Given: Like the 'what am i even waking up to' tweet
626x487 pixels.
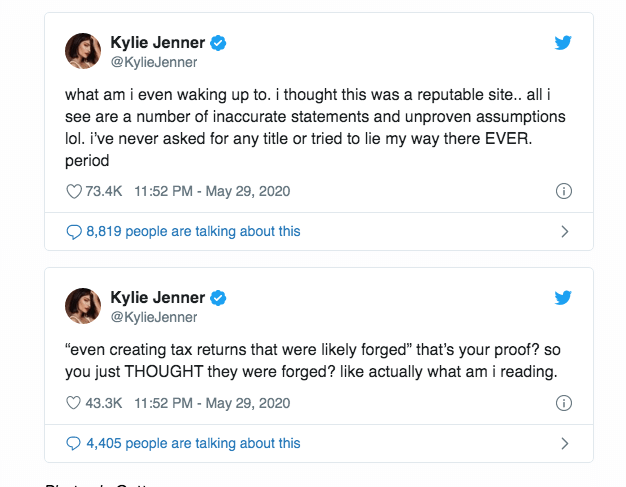Looking at the screenshot, I should (x=73, y=191).
